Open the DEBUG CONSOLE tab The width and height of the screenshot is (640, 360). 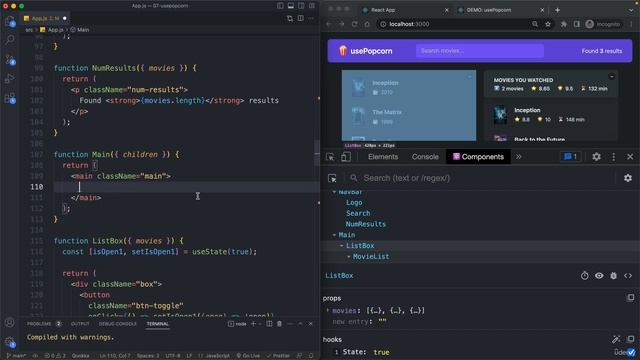tap(118, 324)
